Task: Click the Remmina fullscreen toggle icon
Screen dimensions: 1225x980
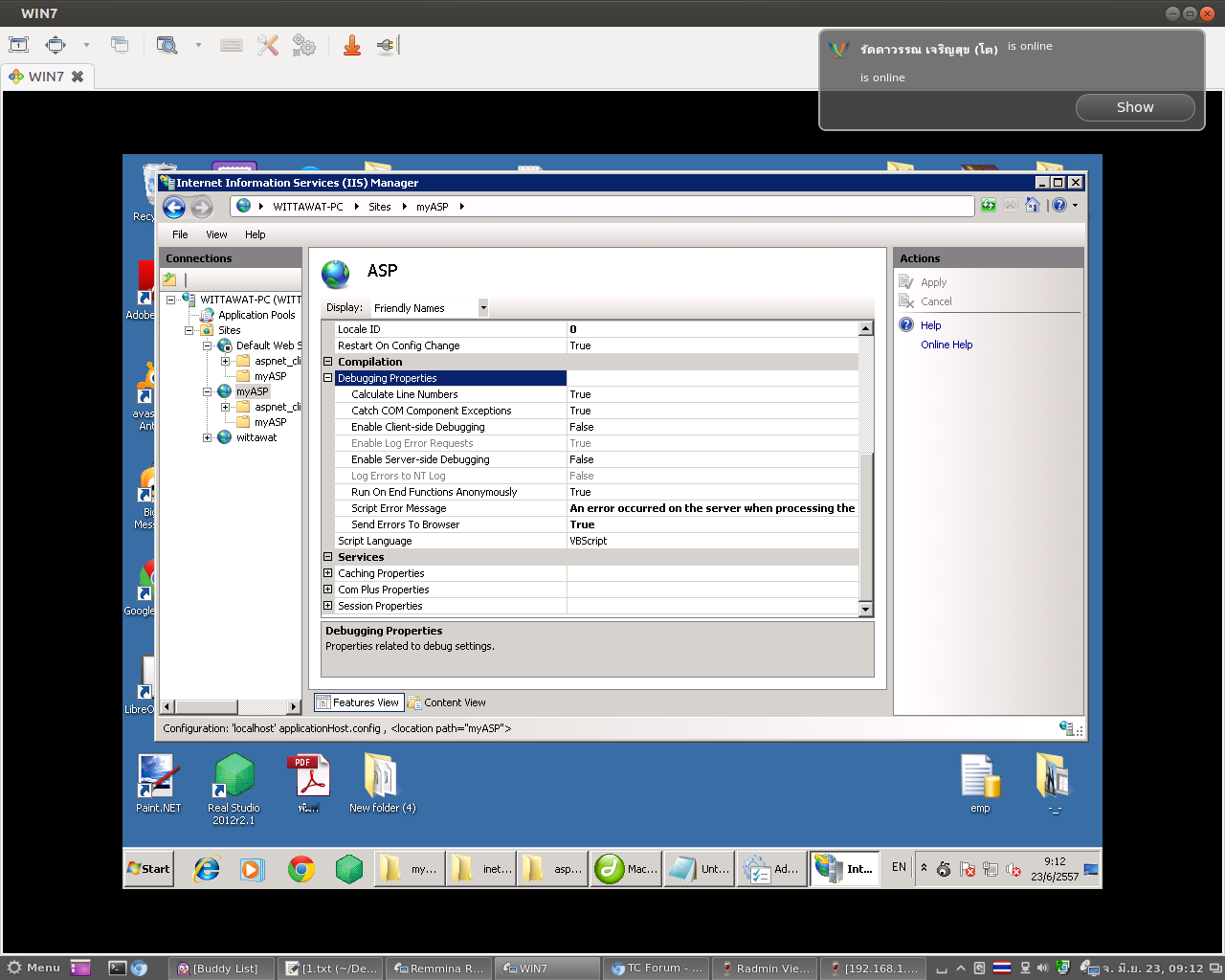Action: pyautogui.click(x=19, y=45)
